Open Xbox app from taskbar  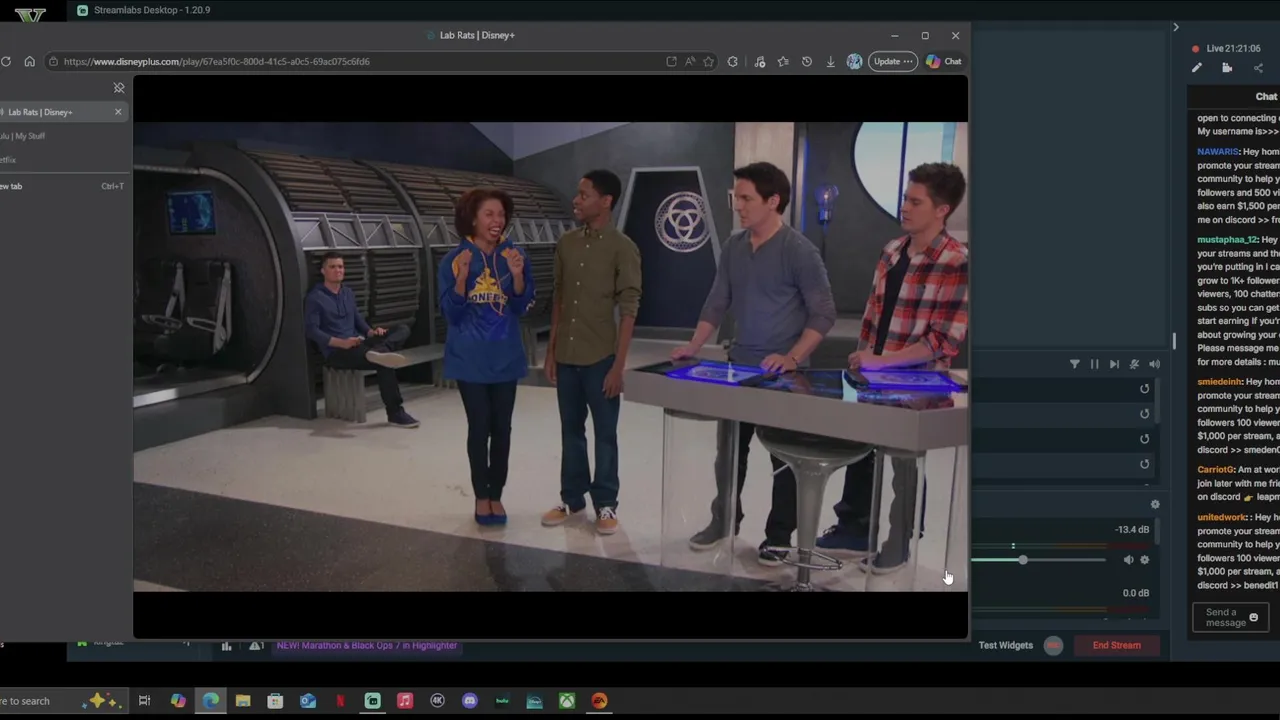(567, 701)
